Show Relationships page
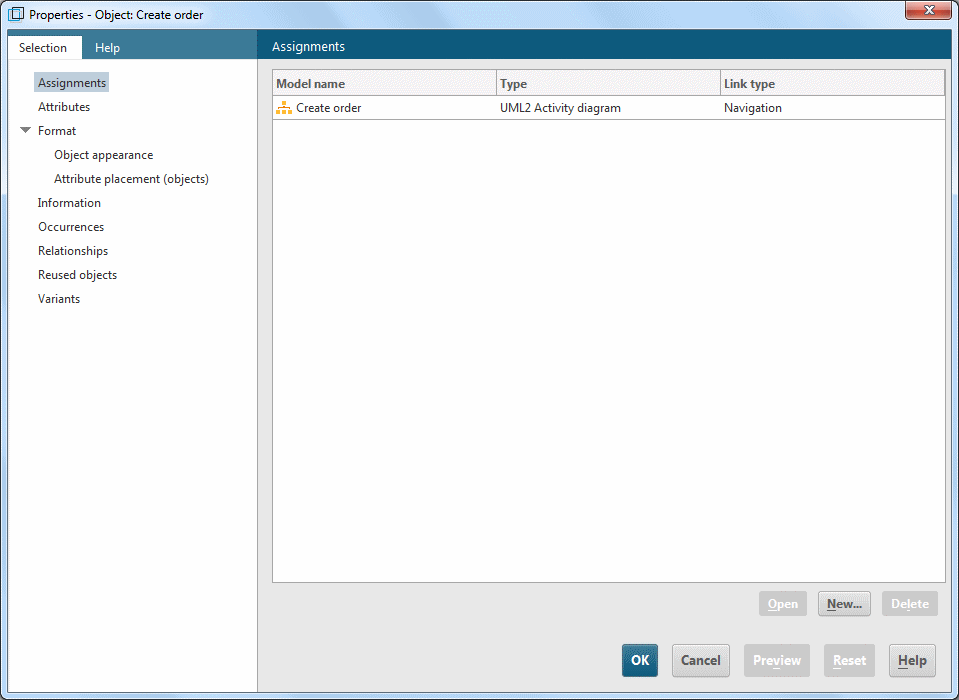Screen dimensions: 959x700 point(73,251)
